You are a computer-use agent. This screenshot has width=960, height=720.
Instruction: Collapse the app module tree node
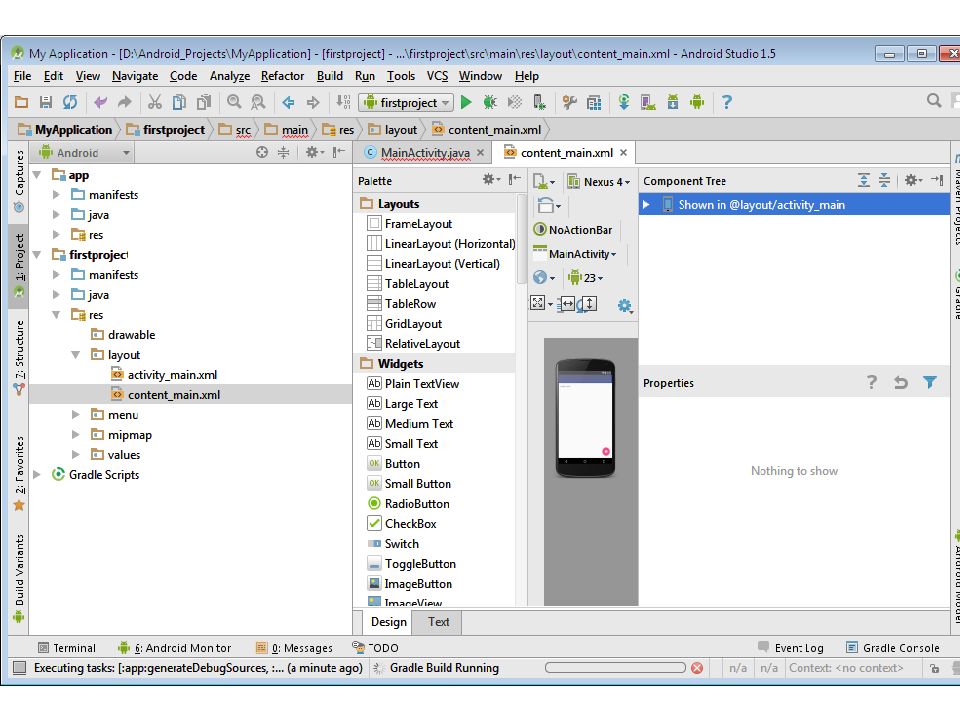click(37, 175)
